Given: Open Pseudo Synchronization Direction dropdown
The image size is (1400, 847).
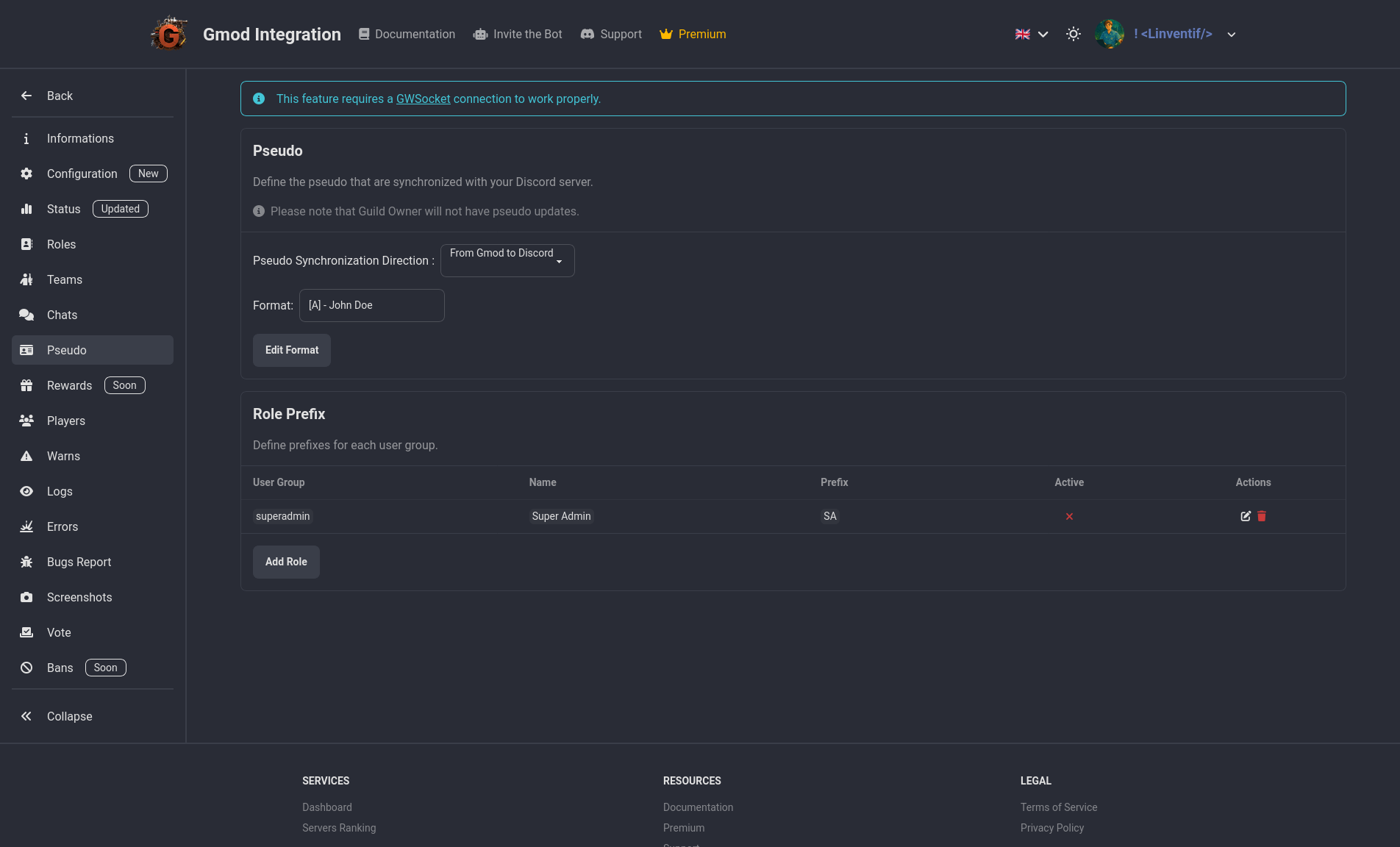Looking at the screenshot, I should pyautogui.click(x=507, y=260).
